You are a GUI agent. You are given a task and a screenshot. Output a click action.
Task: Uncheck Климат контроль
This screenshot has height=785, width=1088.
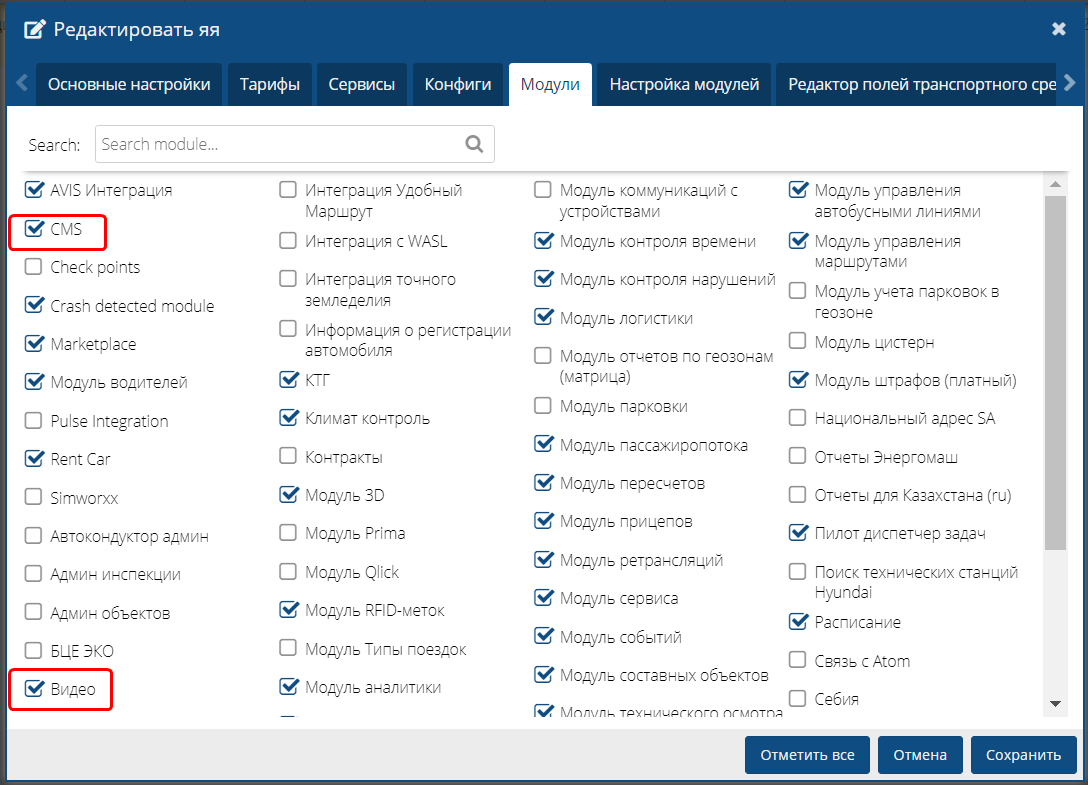(289, 418)
